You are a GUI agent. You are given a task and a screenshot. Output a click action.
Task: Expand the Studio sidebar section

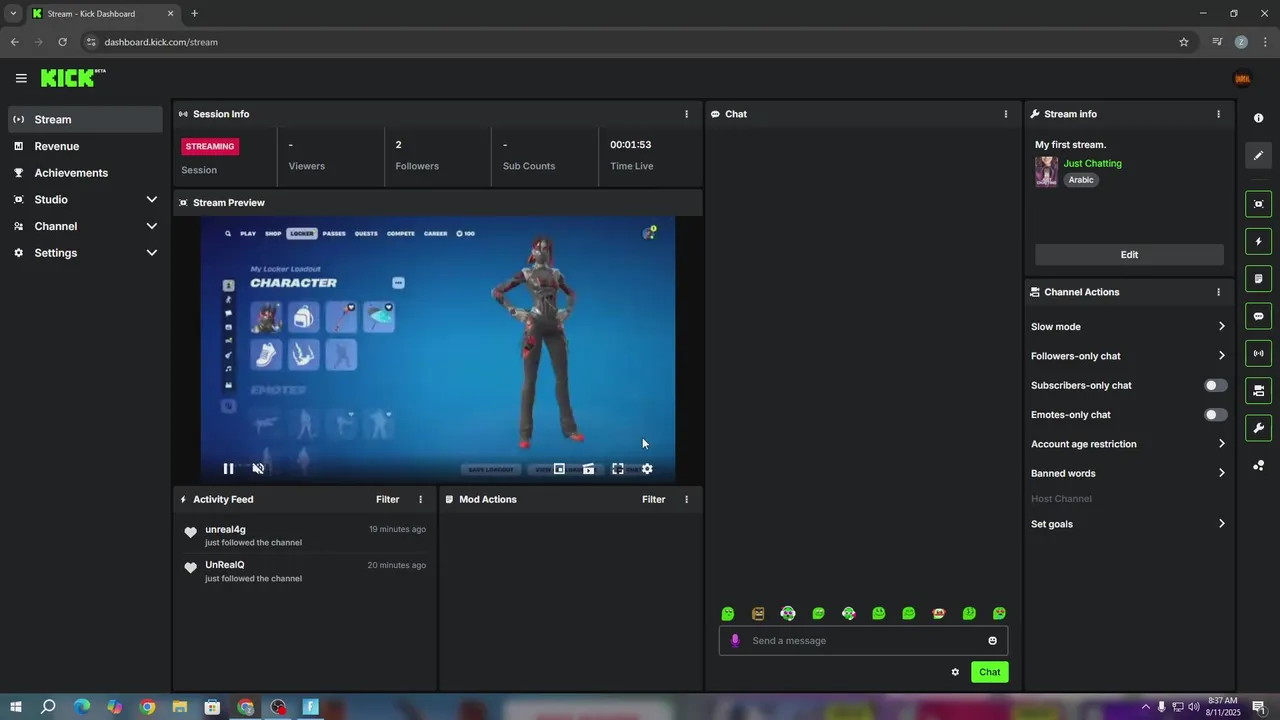click(85, 199)
